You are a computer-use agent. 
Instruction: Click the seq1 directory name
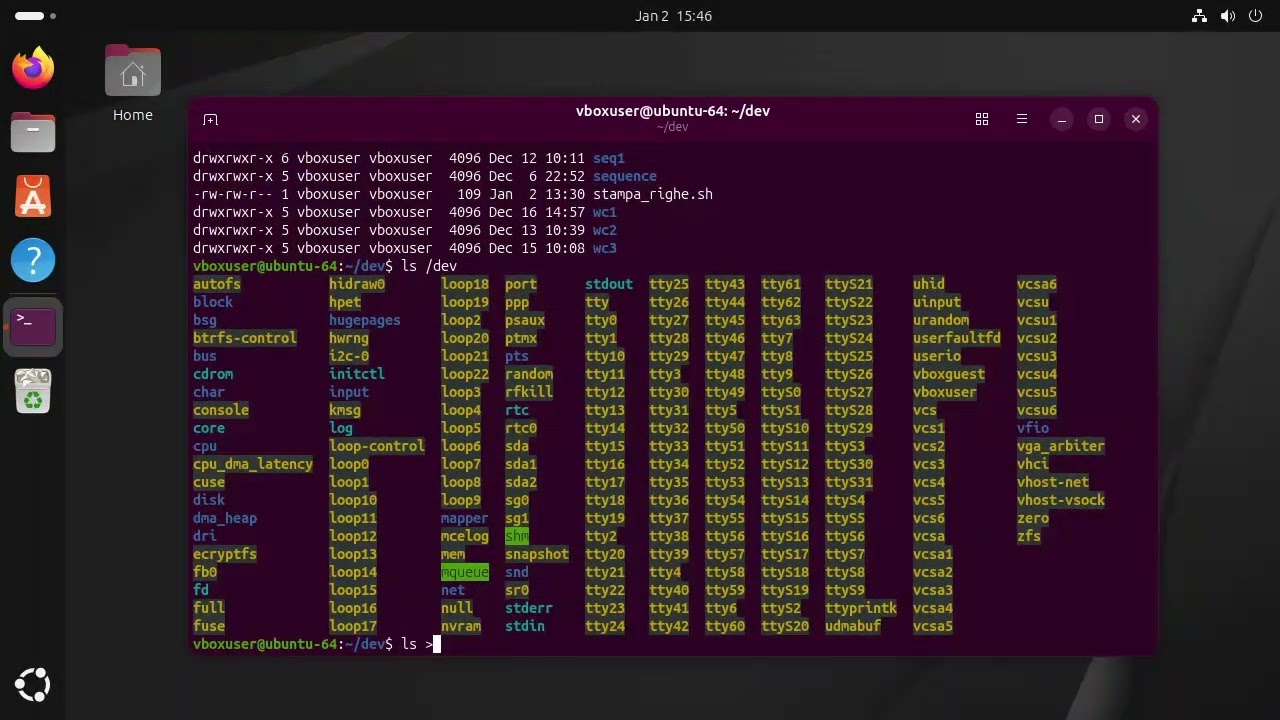tap(609, 158)
